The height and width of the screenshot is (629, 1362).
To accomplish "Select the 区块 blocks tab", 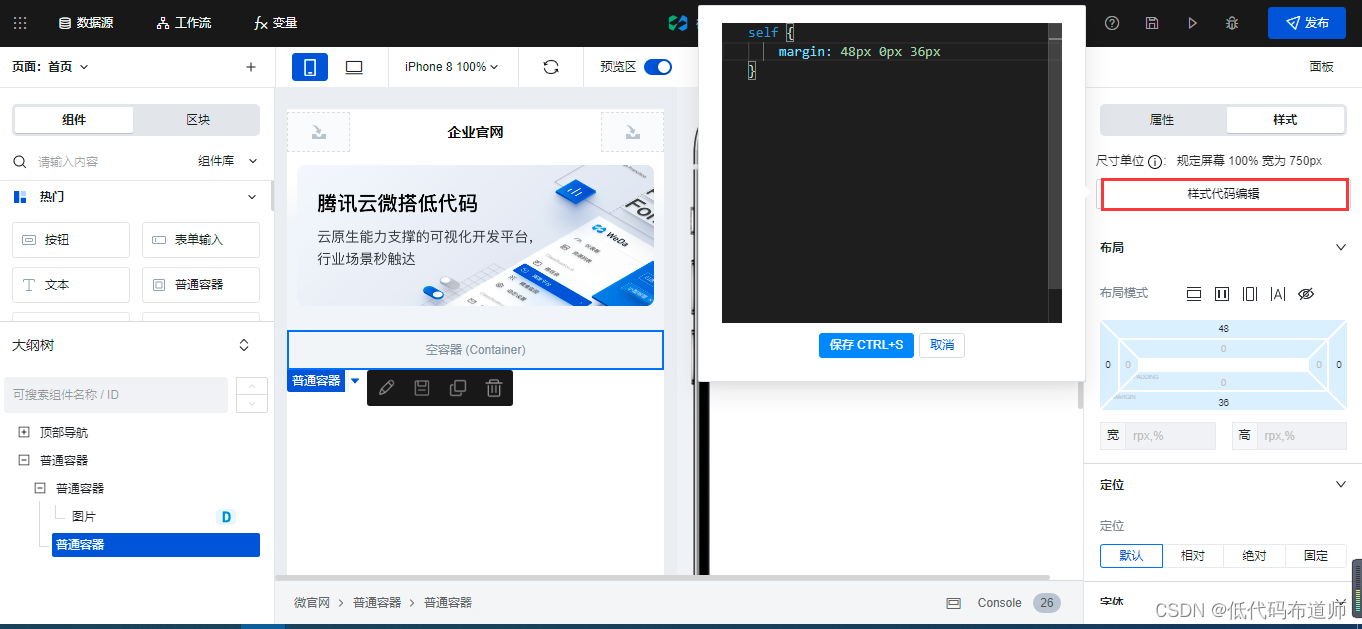I will click(198, 120).
